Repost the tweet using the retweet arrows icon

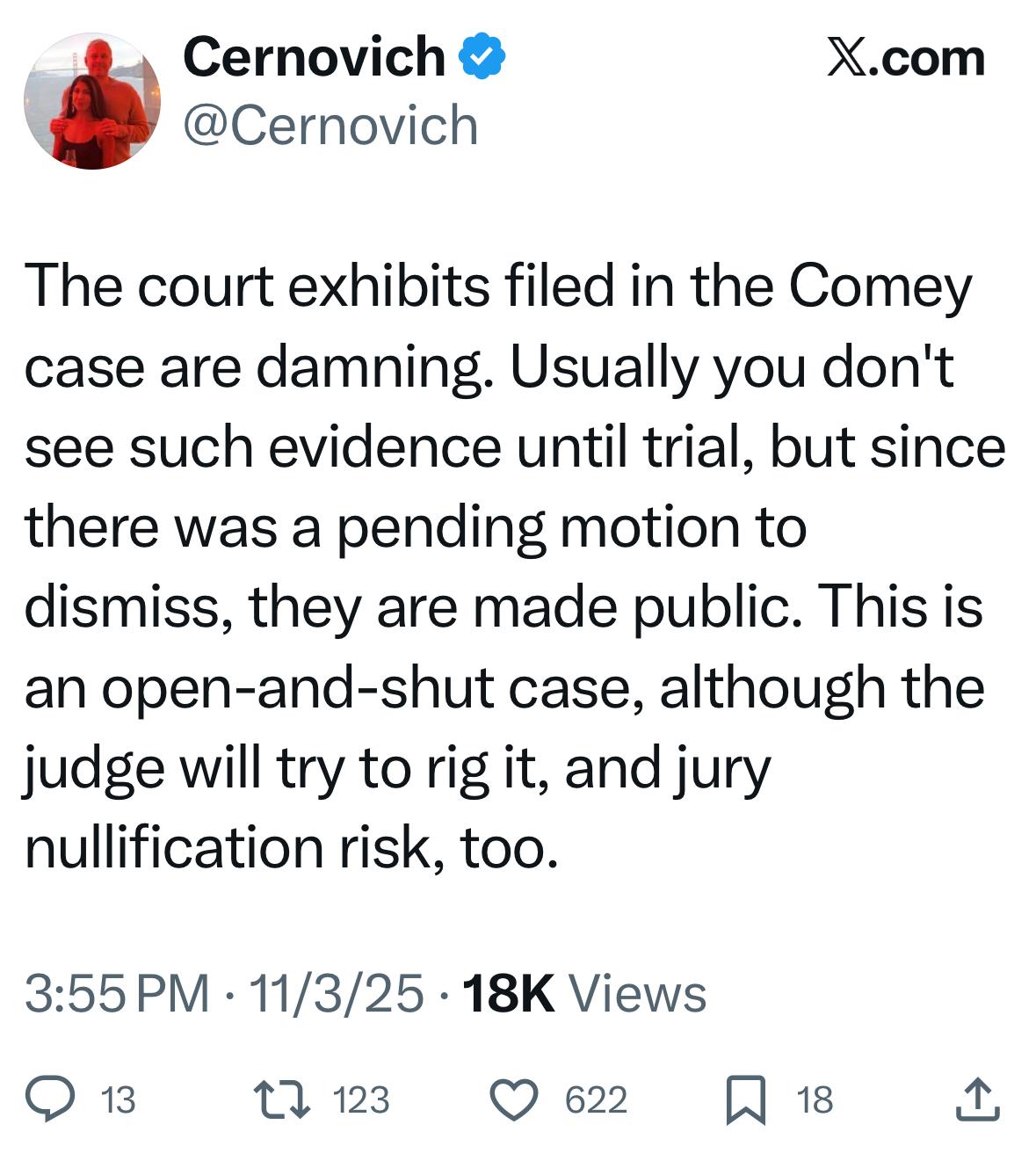(x=277, y=1100)
